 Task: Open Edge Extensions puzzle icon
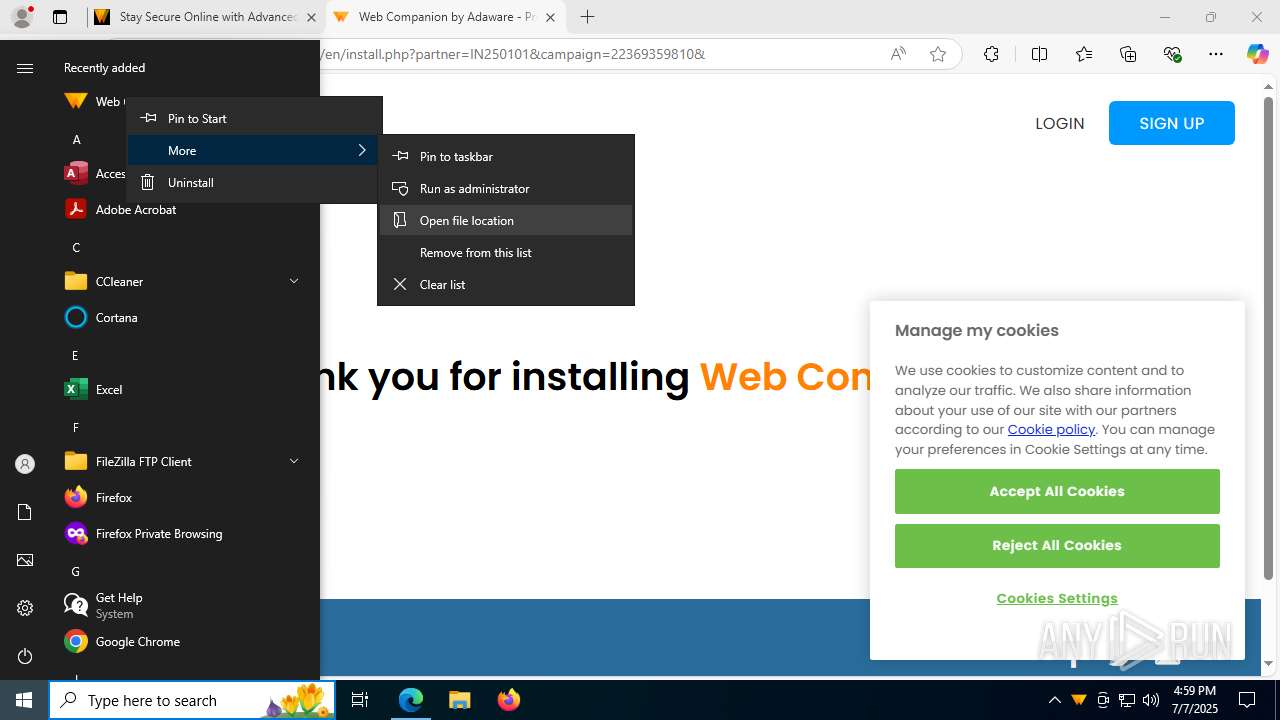[x=991, y=54]
